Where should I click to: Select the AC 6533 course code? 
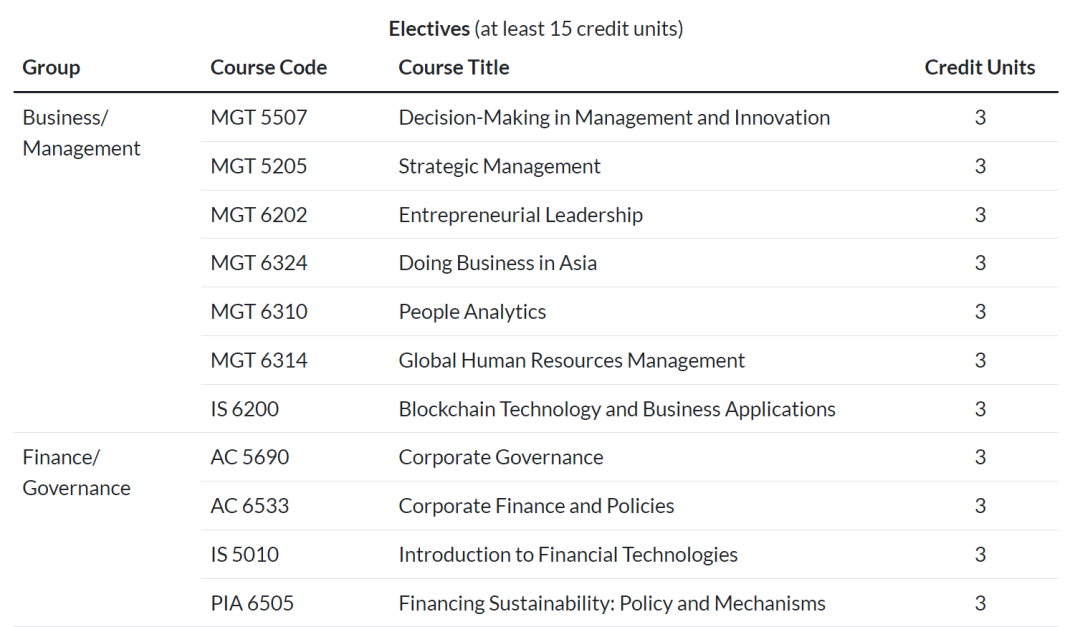tap(250, 506)
